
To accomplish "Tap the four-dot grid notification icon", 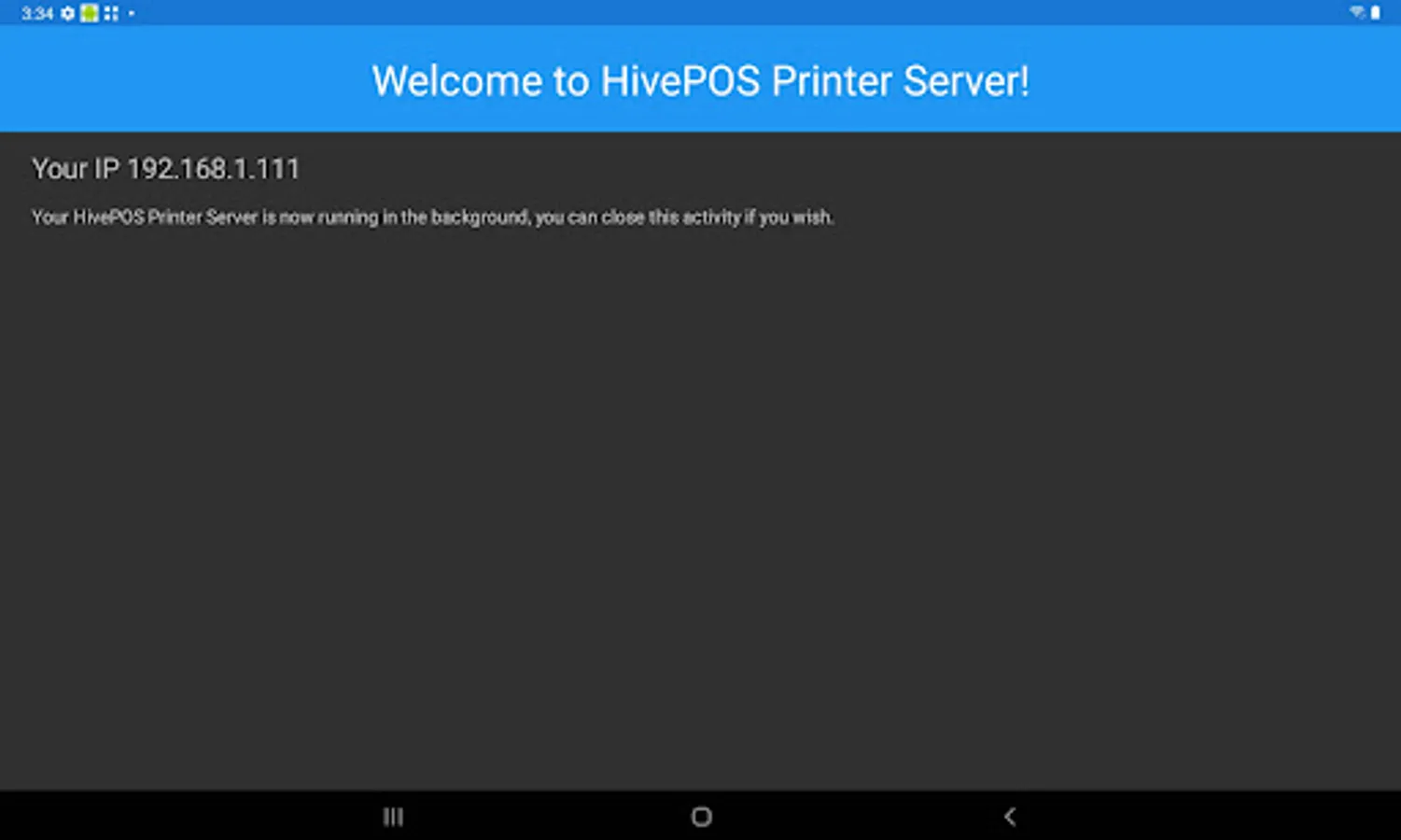I will coord(111,13).
